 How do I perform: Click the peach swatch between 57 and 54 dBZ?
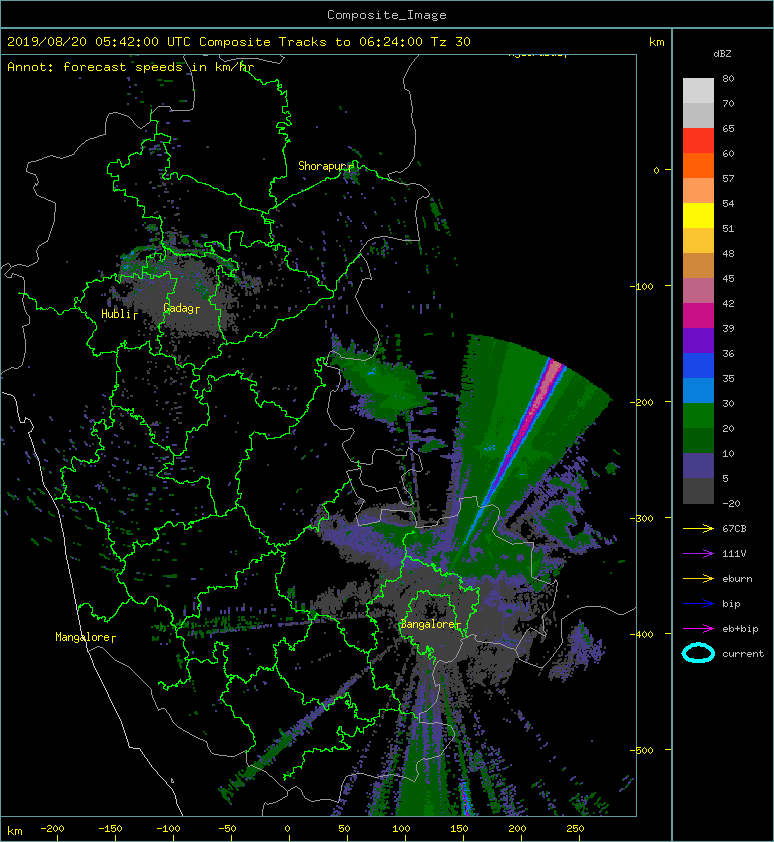point(698,191)
